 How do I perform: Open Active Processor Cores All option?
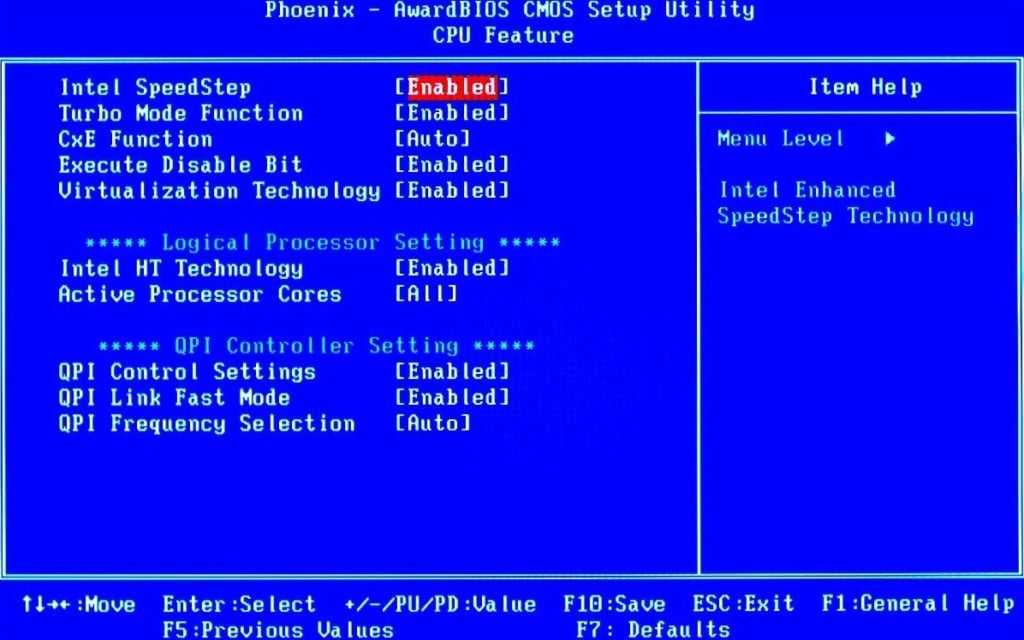pyautogui.click(x=426, y=294)
